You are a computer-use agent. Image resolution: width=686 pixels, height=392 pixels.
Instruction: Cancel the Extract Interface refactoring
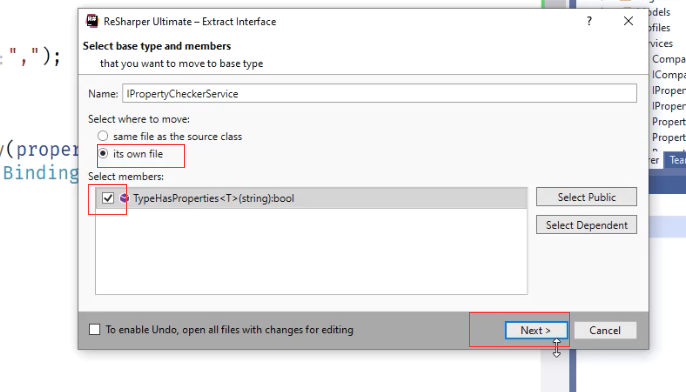click(x=605, y=330)
